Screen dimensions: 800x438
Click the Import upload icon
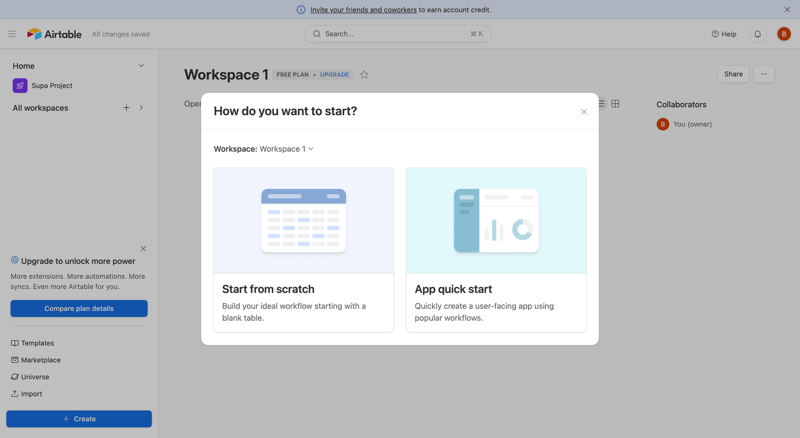point(15,394)
